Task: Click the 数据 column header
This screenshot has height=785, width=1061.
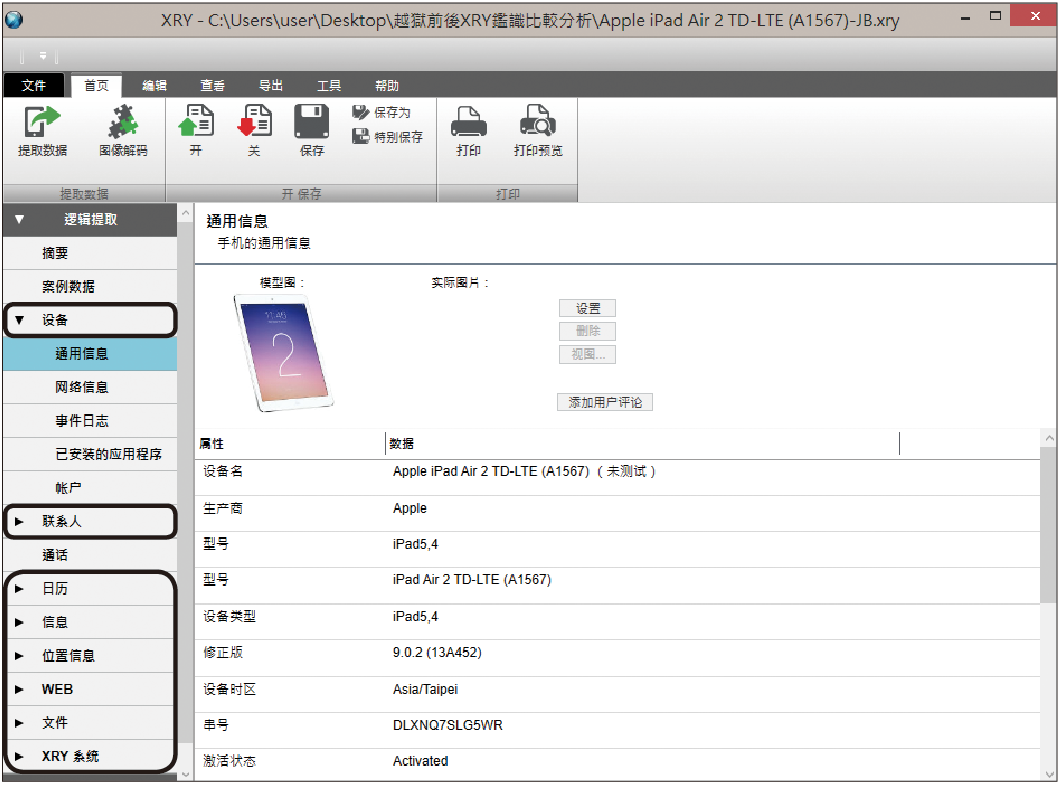Action: [642, 444]
